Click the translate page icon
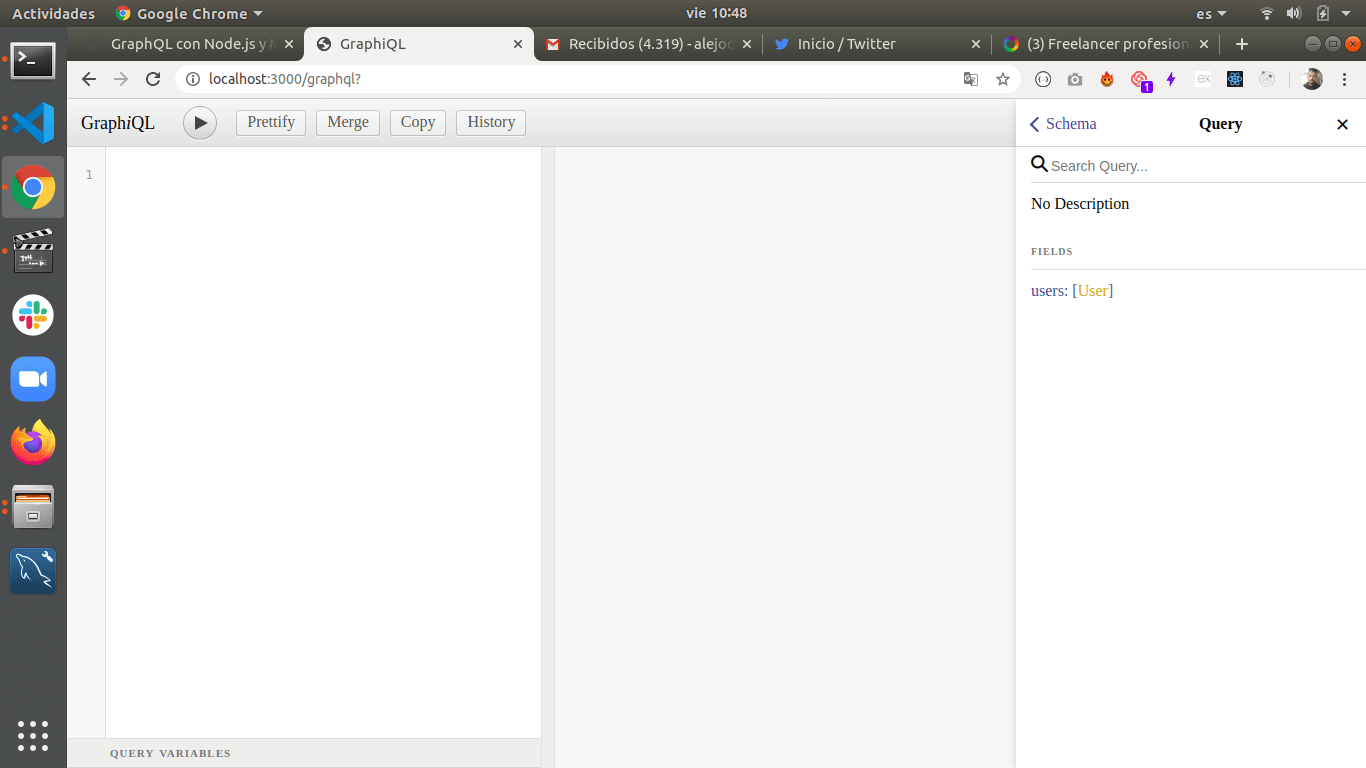 pos(971,79)
